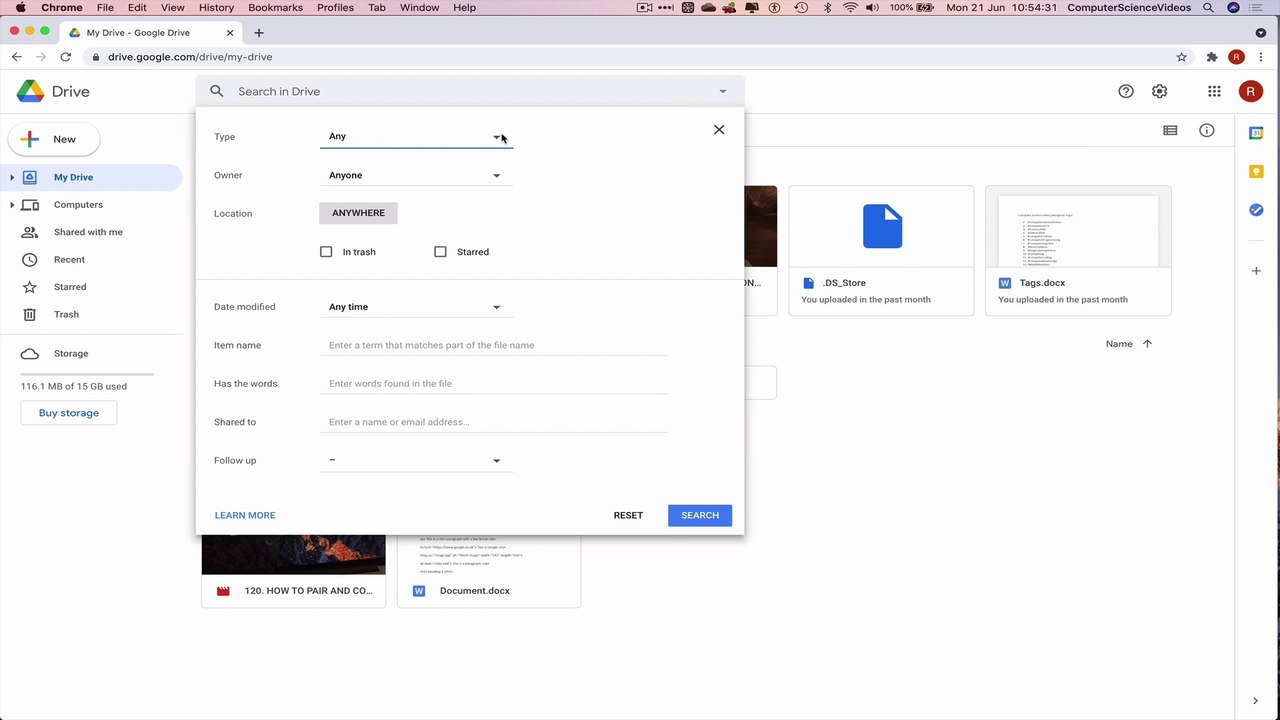1280x720 pixels.
Task: Open Drive settings gear icon
Action: coord(1159,91)
